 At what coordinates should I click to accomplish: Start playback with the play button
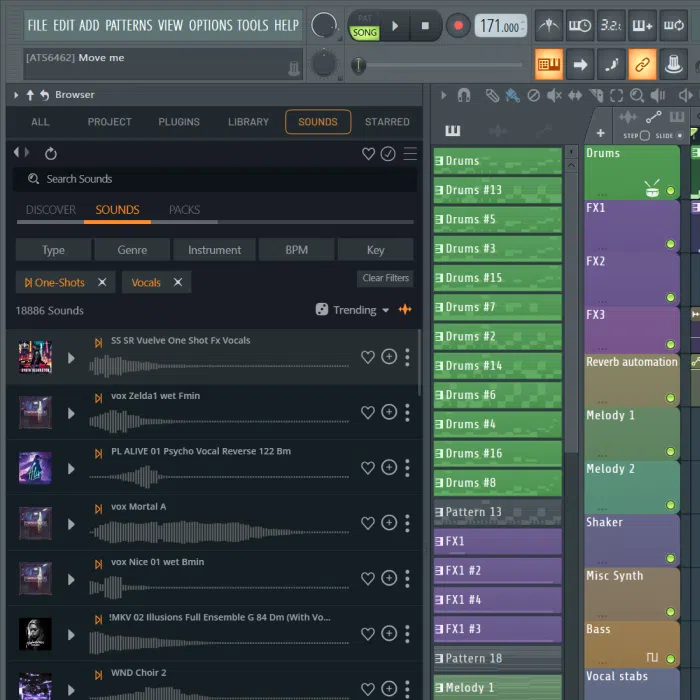[x=395, y=26]
